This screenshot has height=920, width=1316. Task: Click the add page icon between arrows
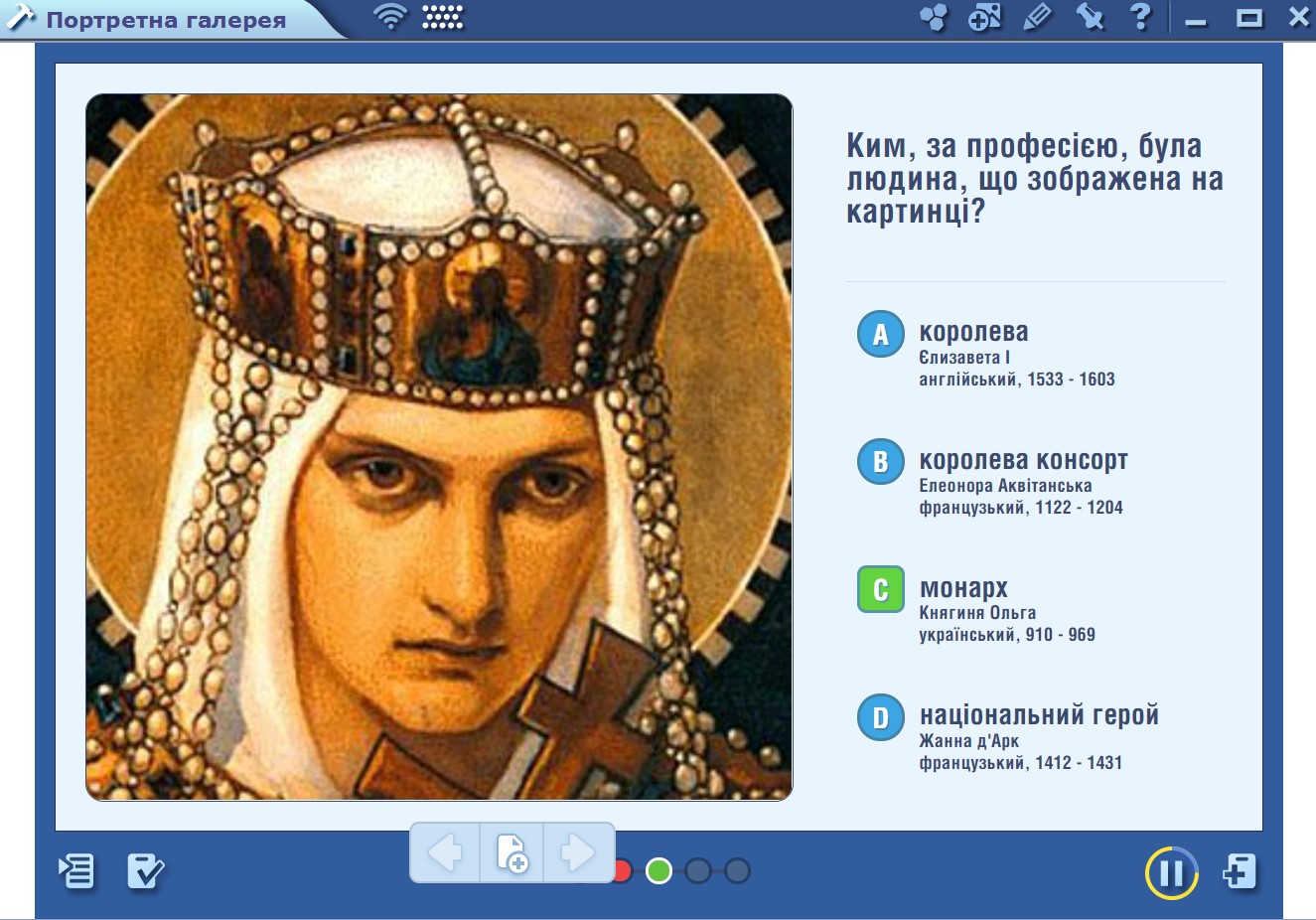tap(512, 852)
